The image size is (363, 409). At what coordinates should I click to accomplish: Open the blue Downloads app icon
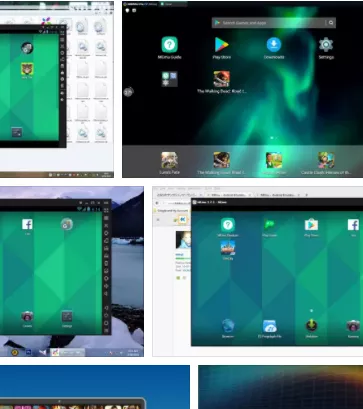tap(274, 45)
